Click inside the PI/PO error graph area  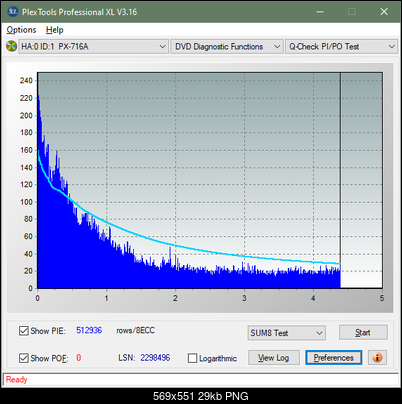210,180
